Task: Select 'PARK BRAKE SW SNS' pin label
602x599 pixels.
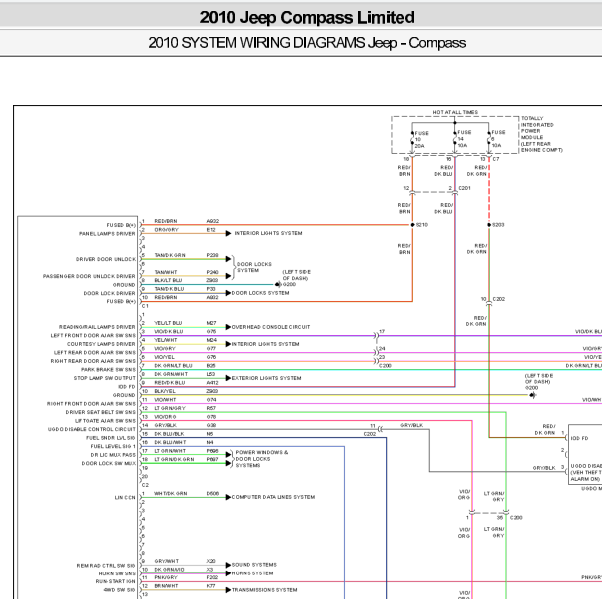Action: (108, 370)
